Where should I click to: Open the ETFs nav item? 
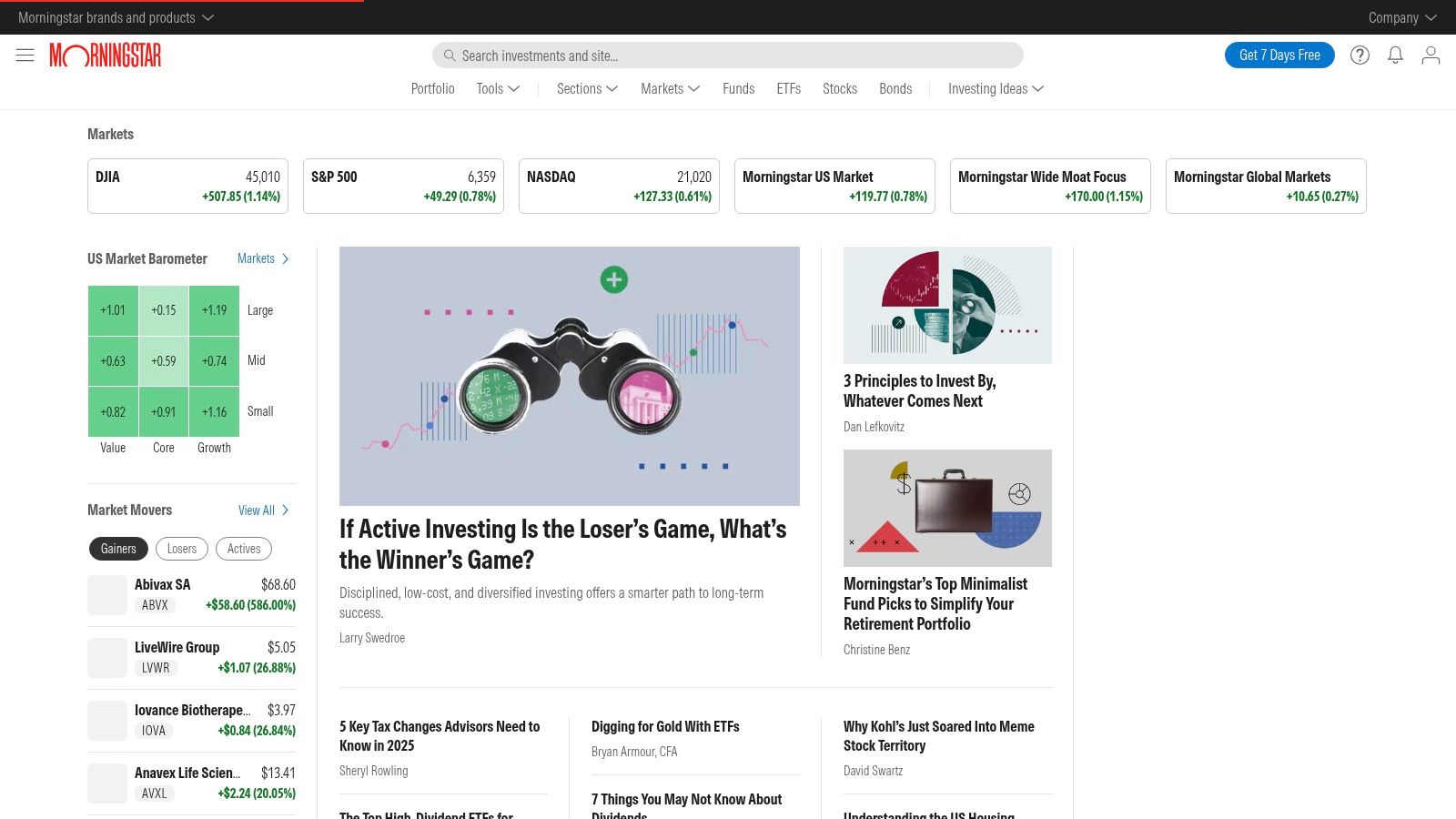(788, 88)
